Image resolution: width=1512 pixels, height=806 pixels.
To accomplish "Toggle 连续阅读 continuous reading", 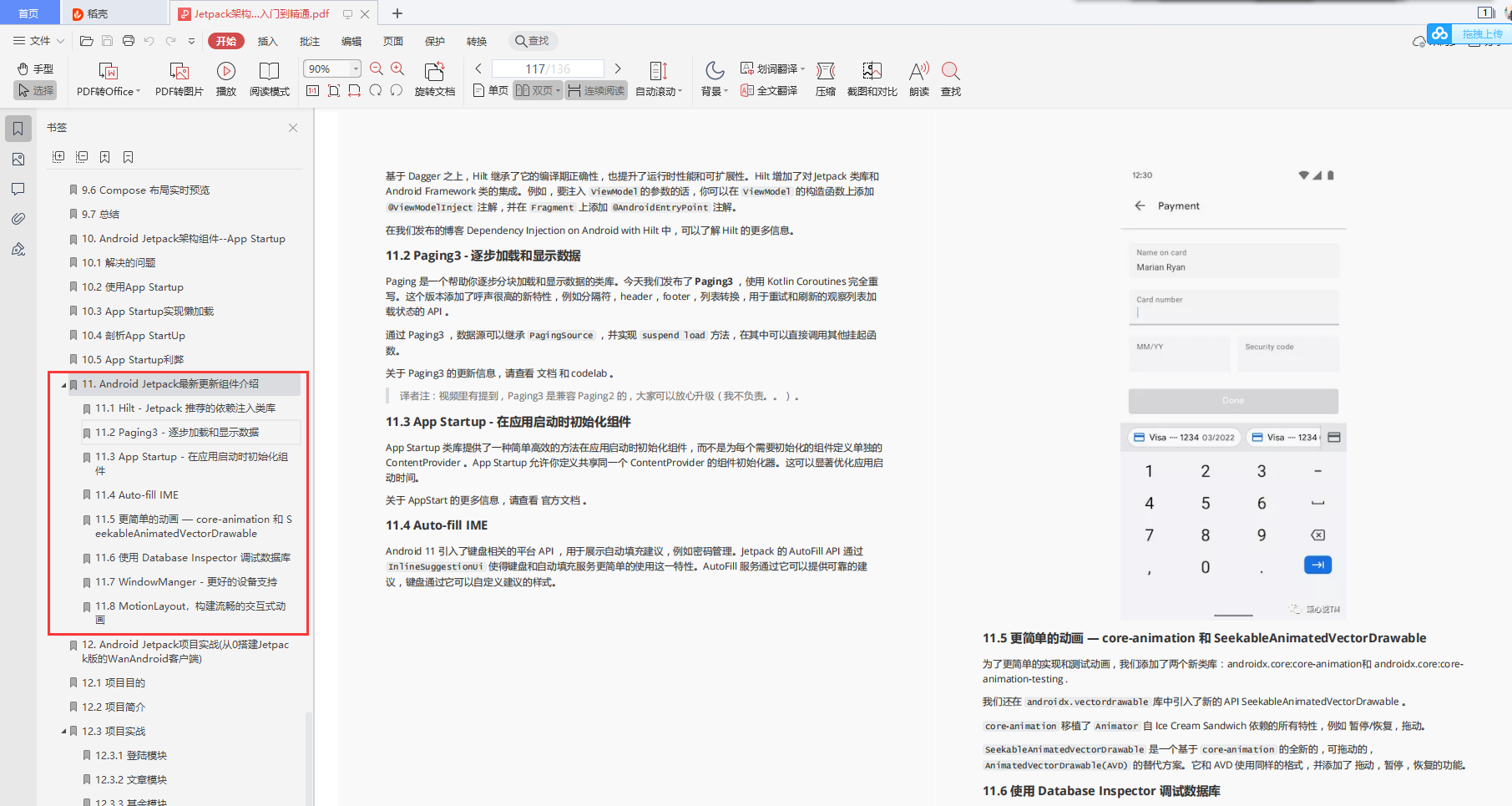I will pos(596,90).
